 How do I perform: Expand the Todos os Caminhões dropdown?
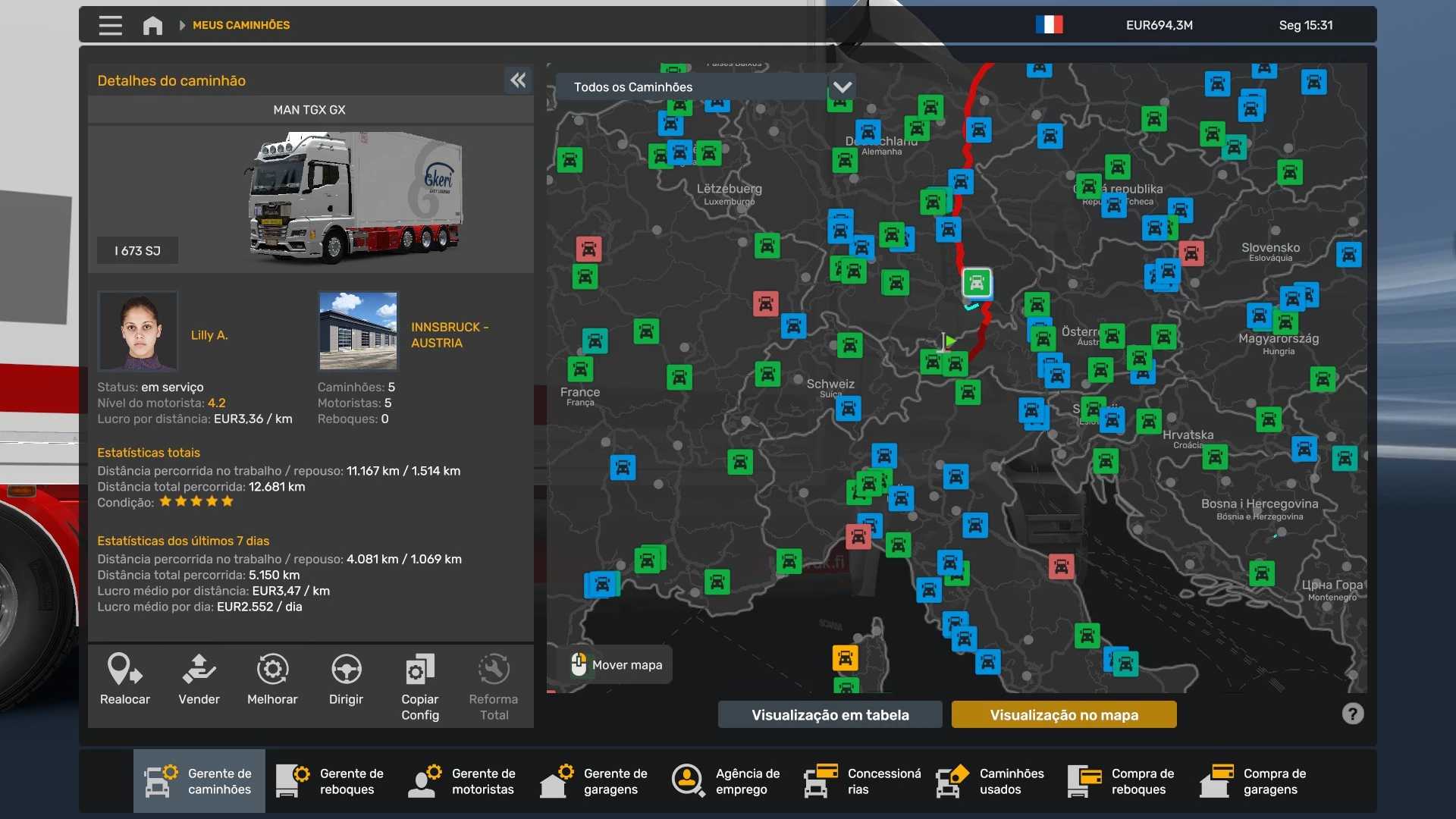(x=842, y=87)
